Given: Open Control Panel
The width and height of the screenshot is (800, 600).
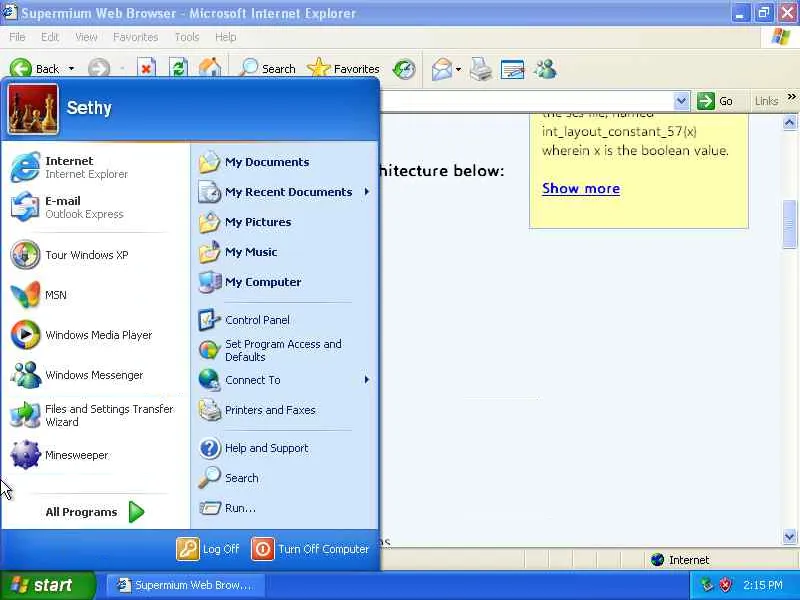Looking at the screenshot, I should coord(284,320).
